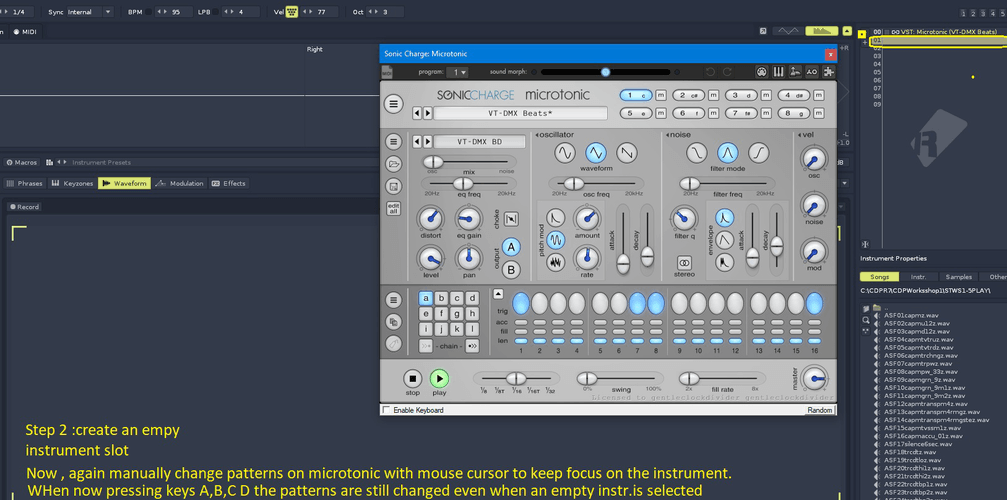
Task: Click the sound morph slider handle
Action: [605, 72]
